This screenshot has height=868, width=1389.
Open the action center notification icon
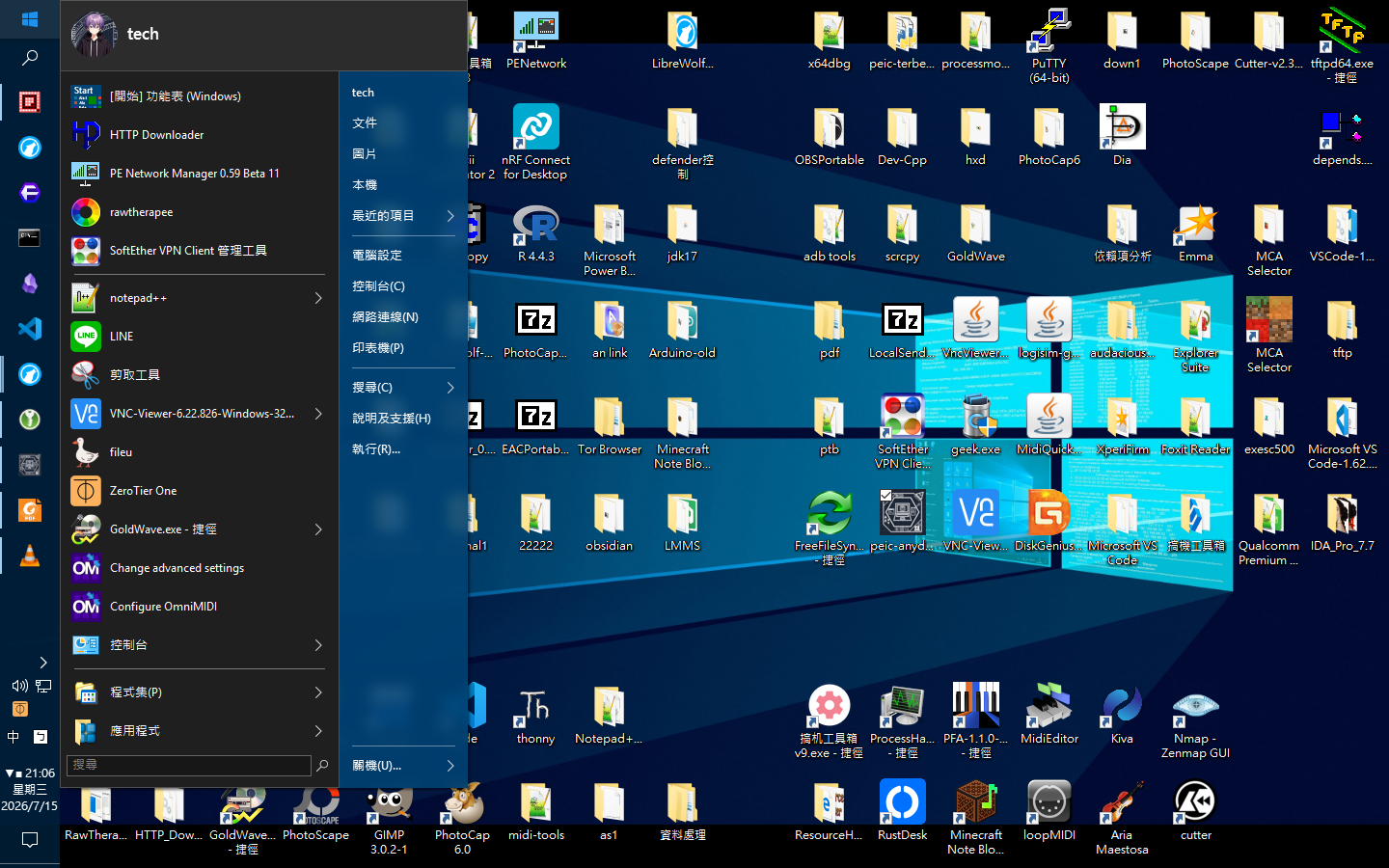click(x=30, y=840)
